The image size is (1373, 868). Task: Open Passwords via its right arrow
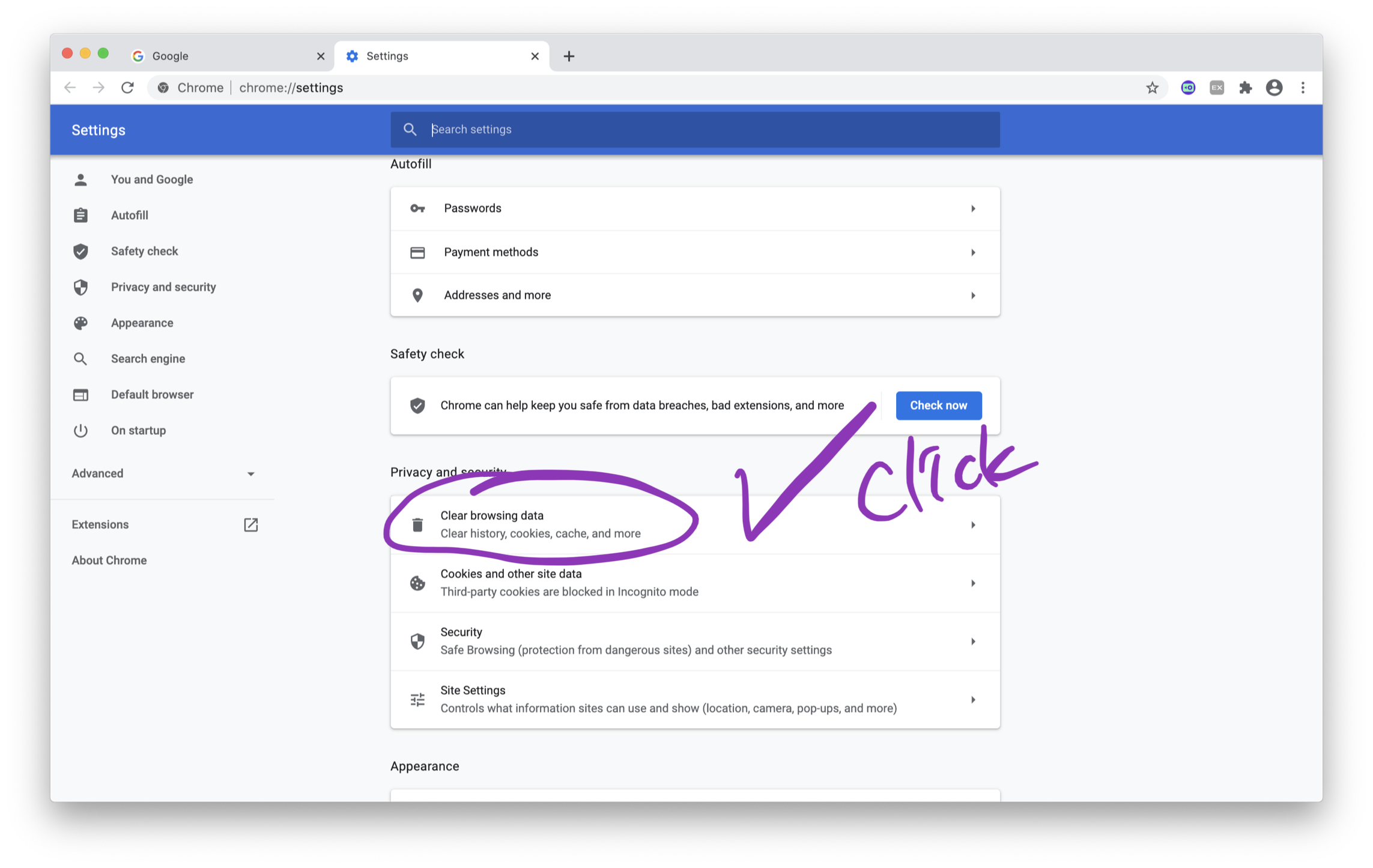click(x=972, y=208)
